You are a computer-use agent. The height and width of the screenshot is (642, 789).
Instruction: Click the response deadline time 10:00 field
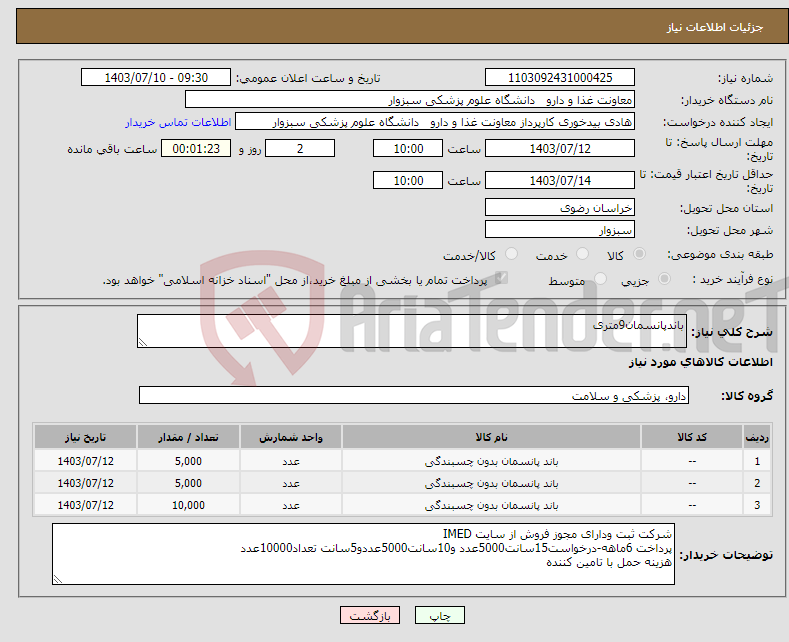click(x=408, y=148)
